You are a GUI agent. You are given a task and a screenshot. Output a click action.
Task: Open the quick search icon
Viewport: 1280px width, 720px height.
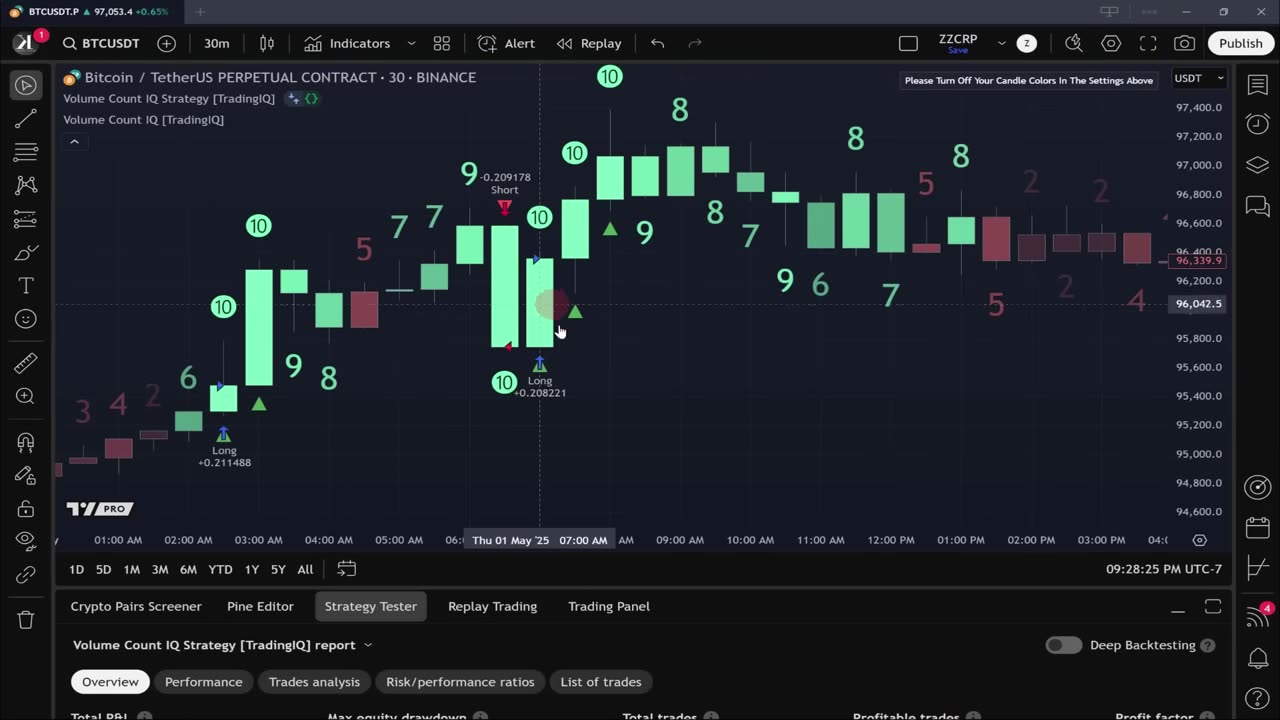point(1074,43)
